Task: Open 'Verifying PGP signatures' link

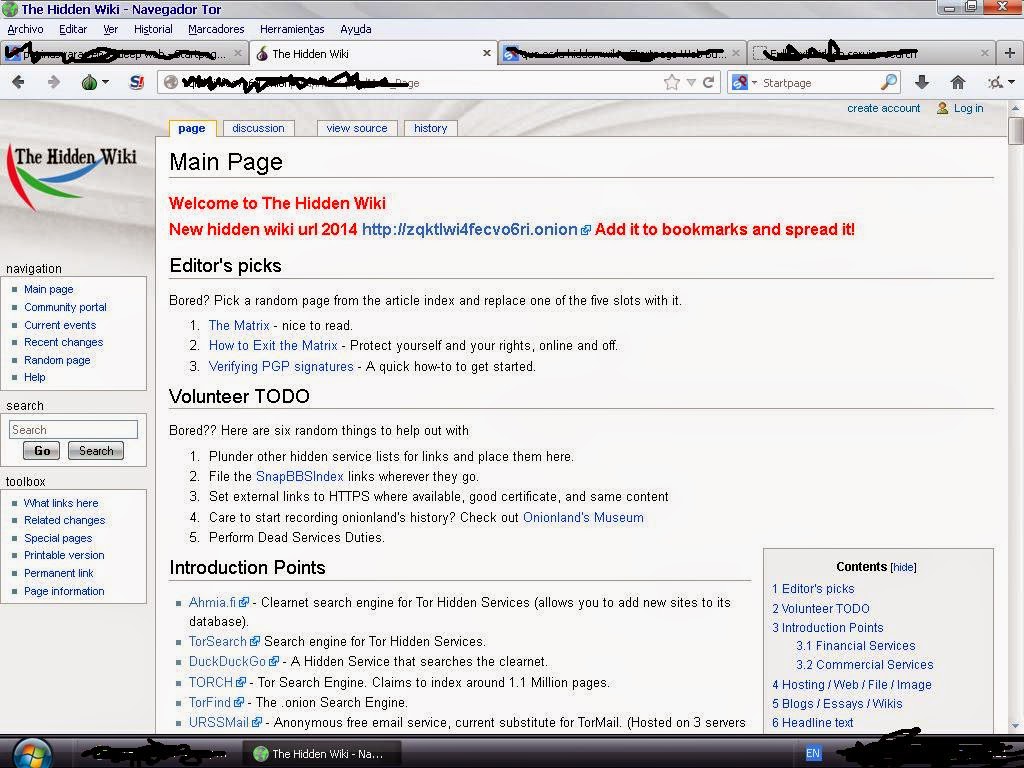Action: pyautogui.click(x=281, y=367)
